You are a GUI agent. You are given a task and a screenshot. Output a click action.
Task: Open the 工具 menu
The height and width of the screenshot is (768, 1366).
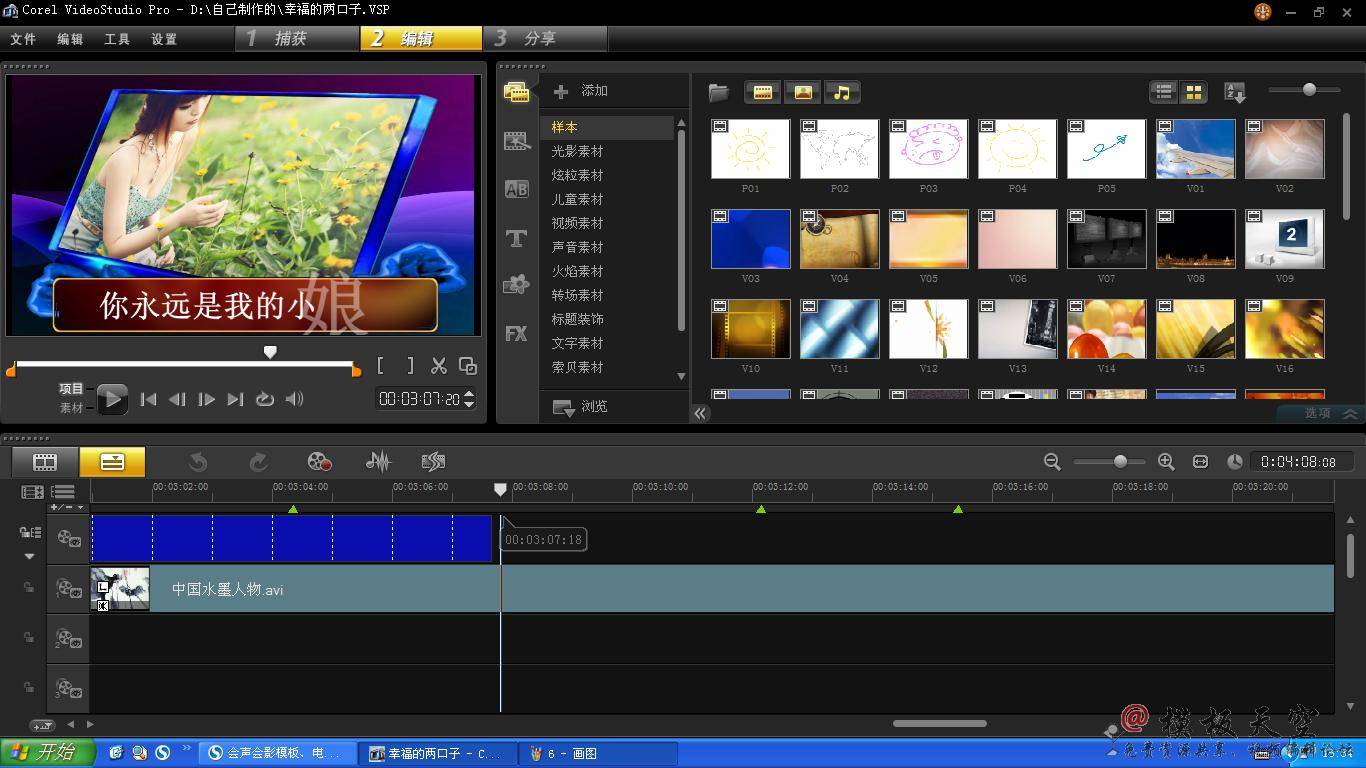117,39
